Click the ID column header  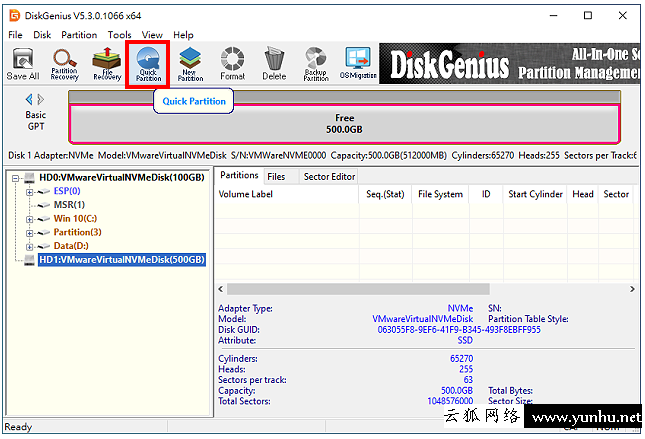[x=486, y=194]
